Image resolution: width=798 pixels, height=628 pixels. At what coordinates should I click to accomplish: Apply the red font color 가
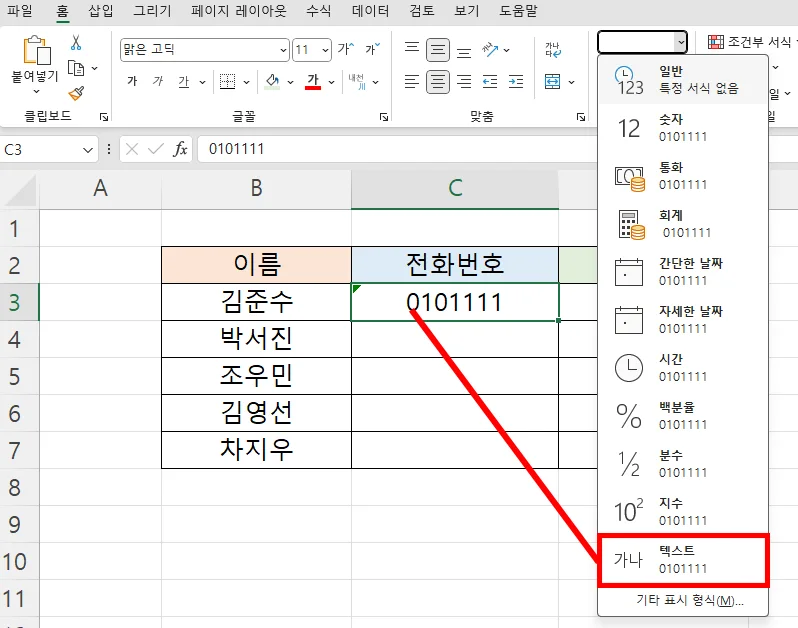coord(313,81)
